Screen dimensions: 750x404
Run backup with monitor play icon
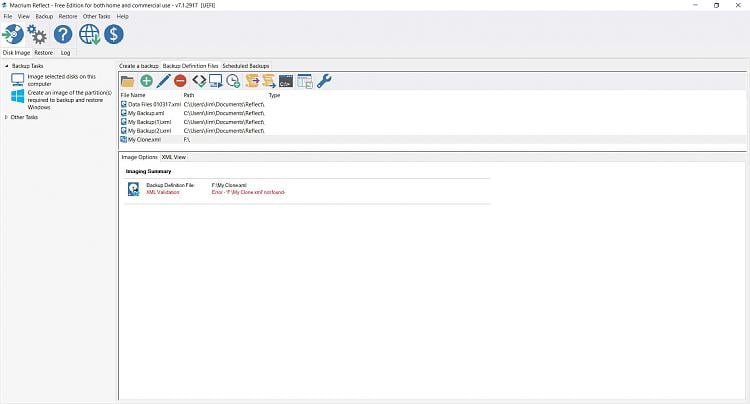point(216,81)
